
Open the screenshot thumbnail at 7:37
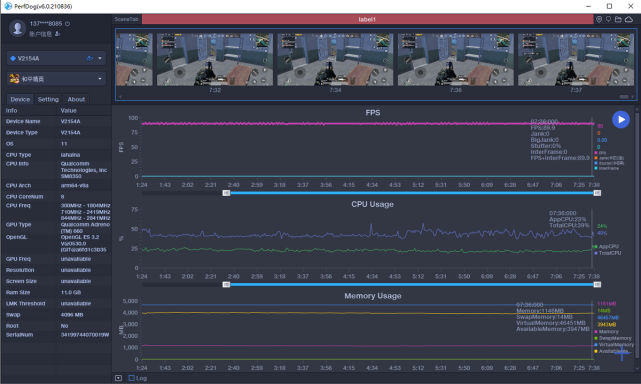[576, 60]
